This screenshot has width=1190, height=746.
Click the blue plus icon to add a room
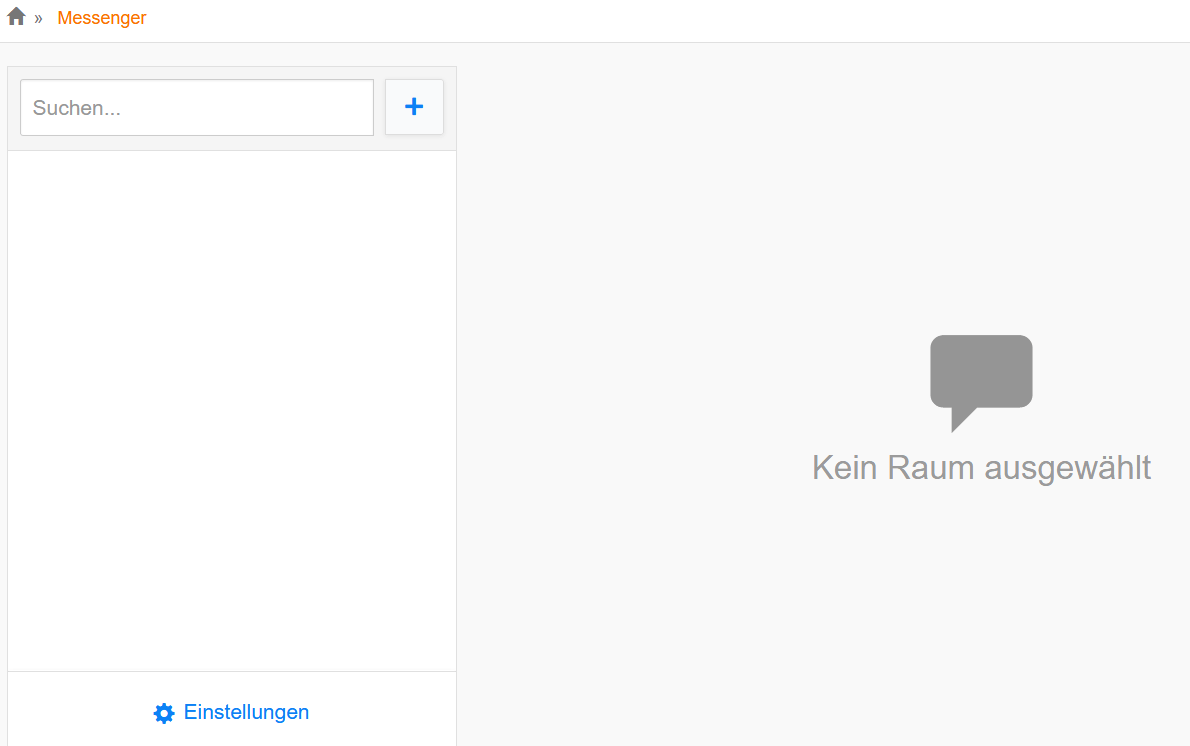(414, 107)
